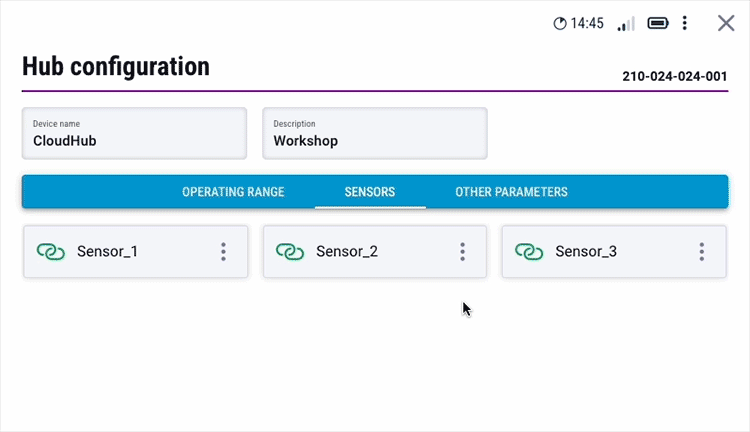
Task: Click the battery status icon
Action: click(658, 23)
